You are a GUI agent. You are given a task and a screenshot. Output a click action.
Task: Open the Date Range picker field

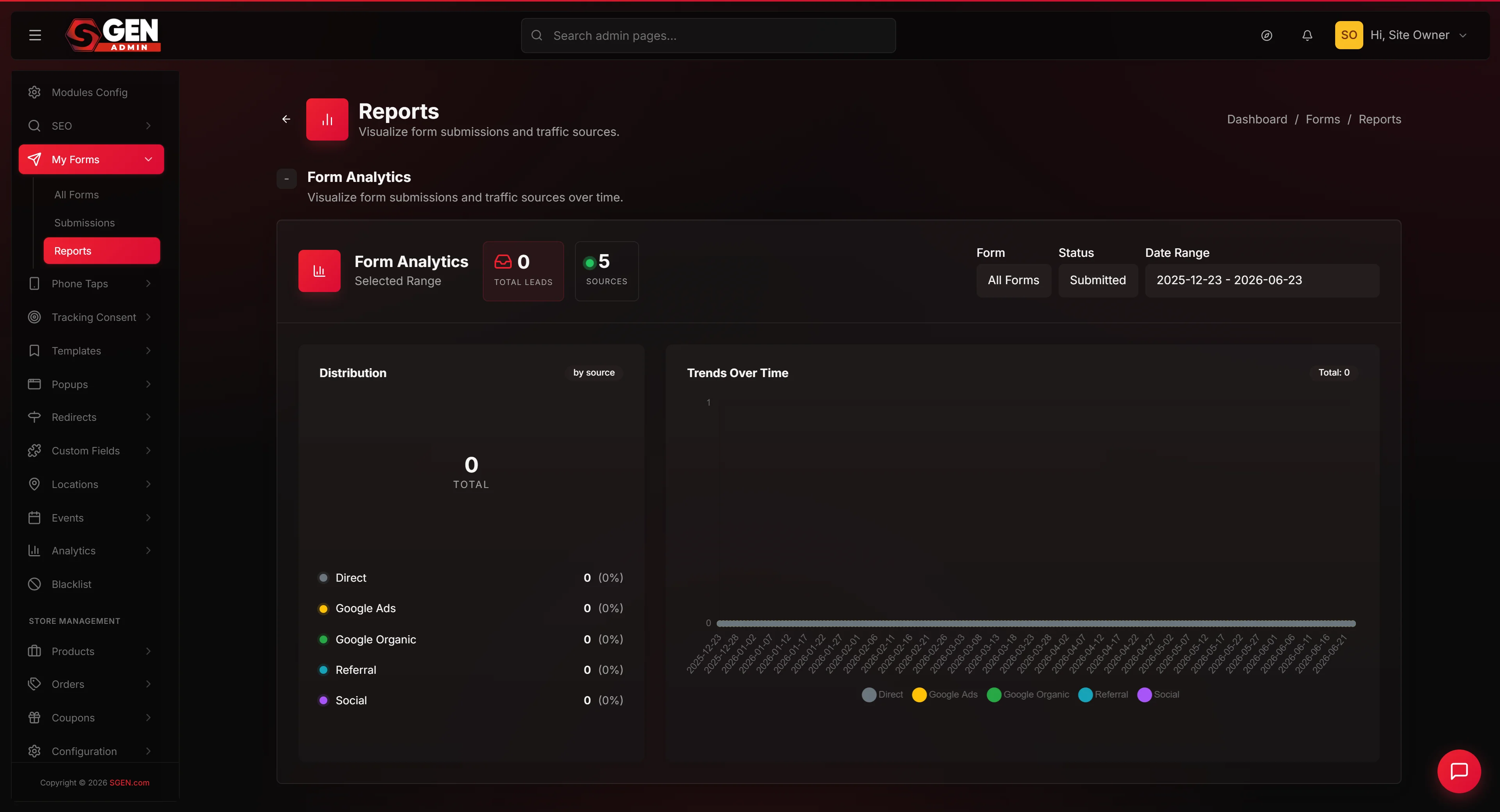(1262, 280)
